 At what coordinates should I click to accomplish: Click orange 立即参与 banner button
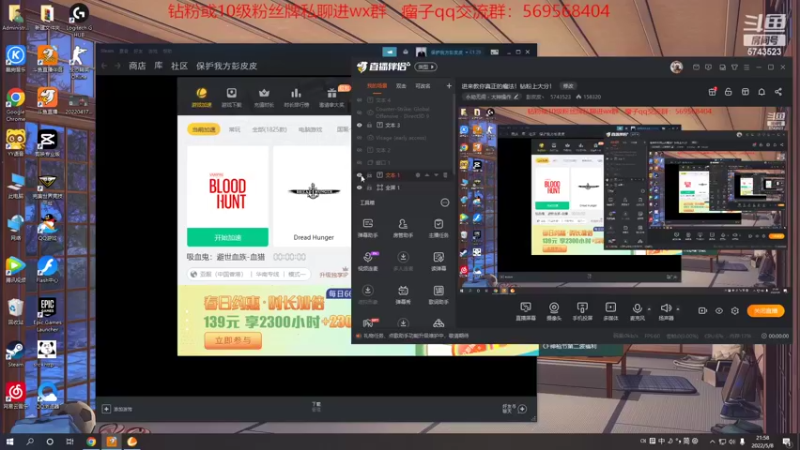point(233,340)
